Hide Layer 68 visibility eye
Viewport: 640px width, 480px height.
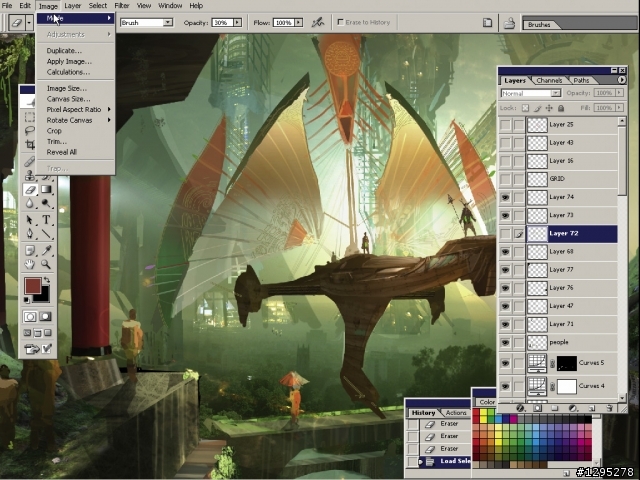coord(505,251)
